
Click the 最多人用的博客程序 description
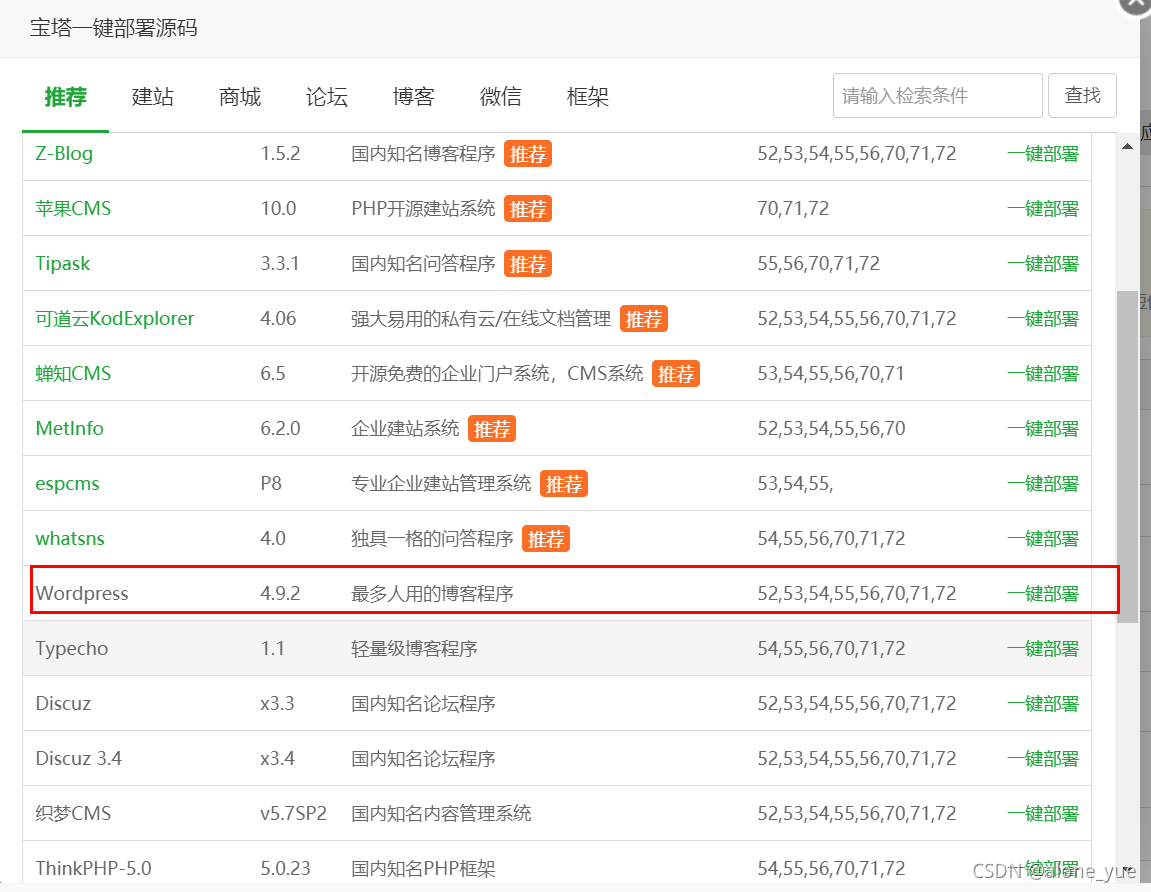(x=432, y=593)
